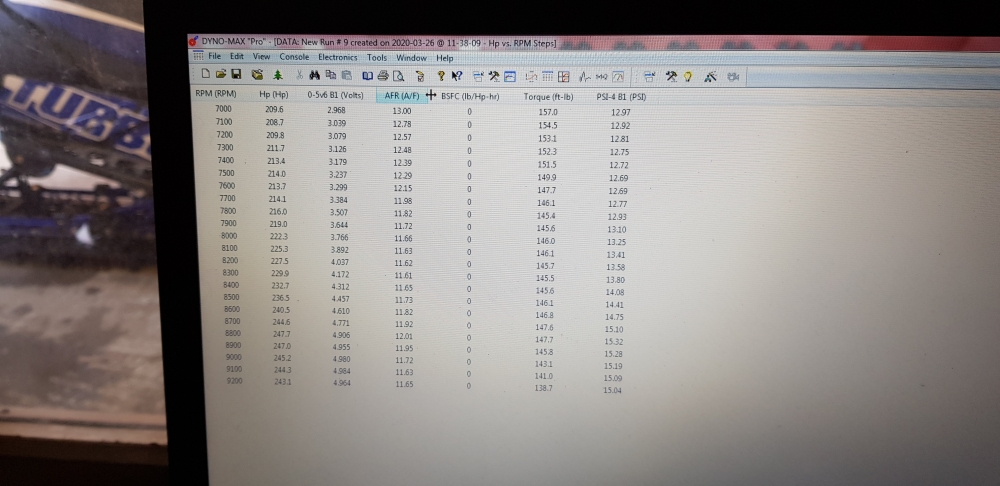Click the Save floppy disk icon

pyautogui.click(x=236, y=75)
